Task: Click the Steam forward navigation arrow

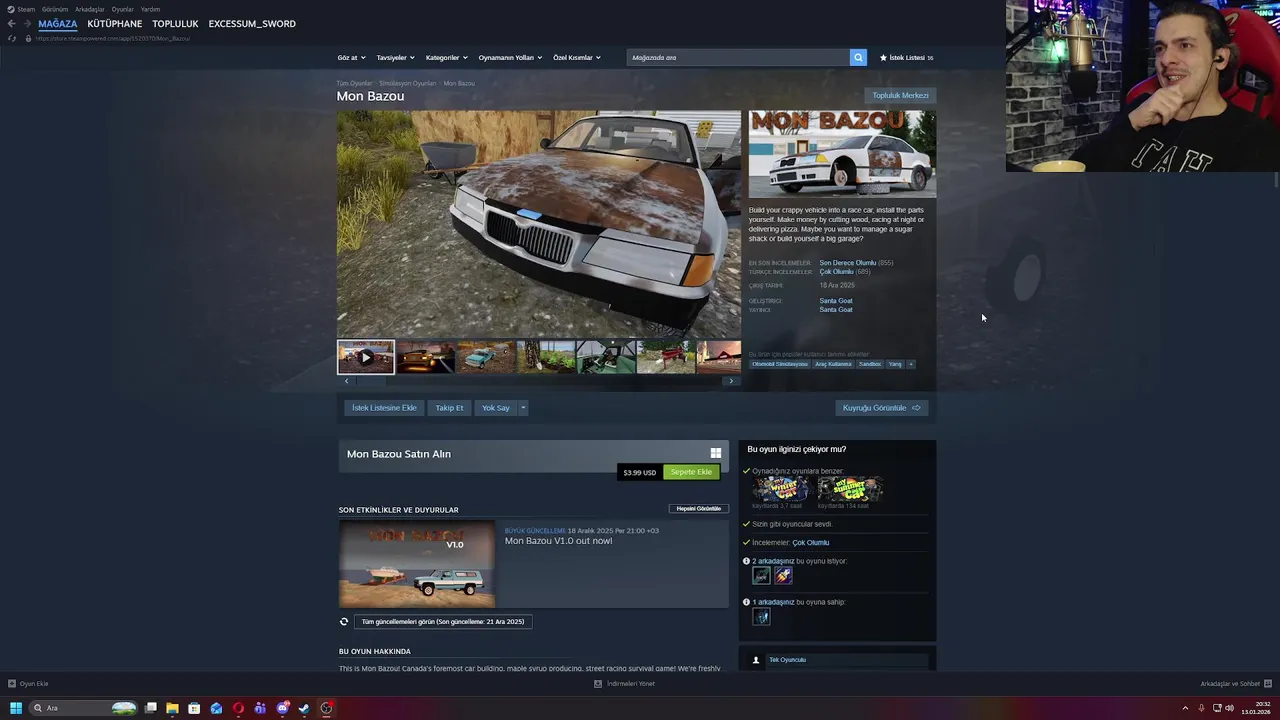Action: coord(27,24)
